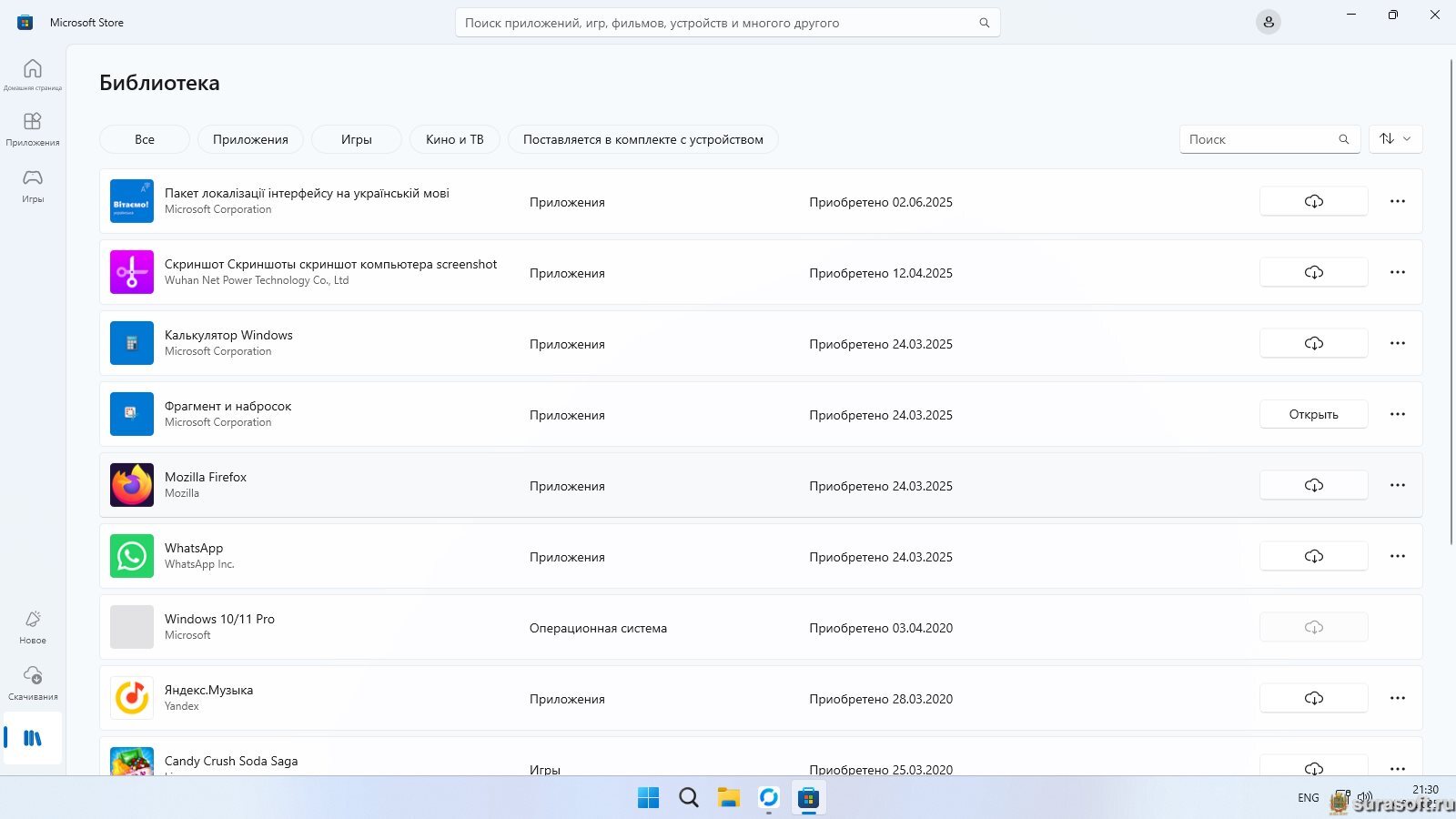The width and height of the screenshot is (1456, 819).
Task: Select the Кино и ТВ filter tab
Action: (x=454, y=139)
